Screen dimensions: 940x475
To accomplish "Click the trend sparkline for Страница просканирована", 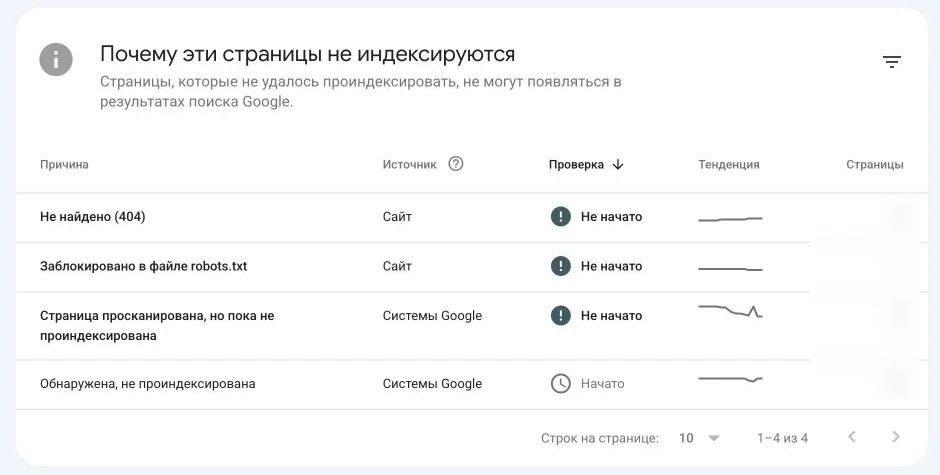I will point(730,311).
